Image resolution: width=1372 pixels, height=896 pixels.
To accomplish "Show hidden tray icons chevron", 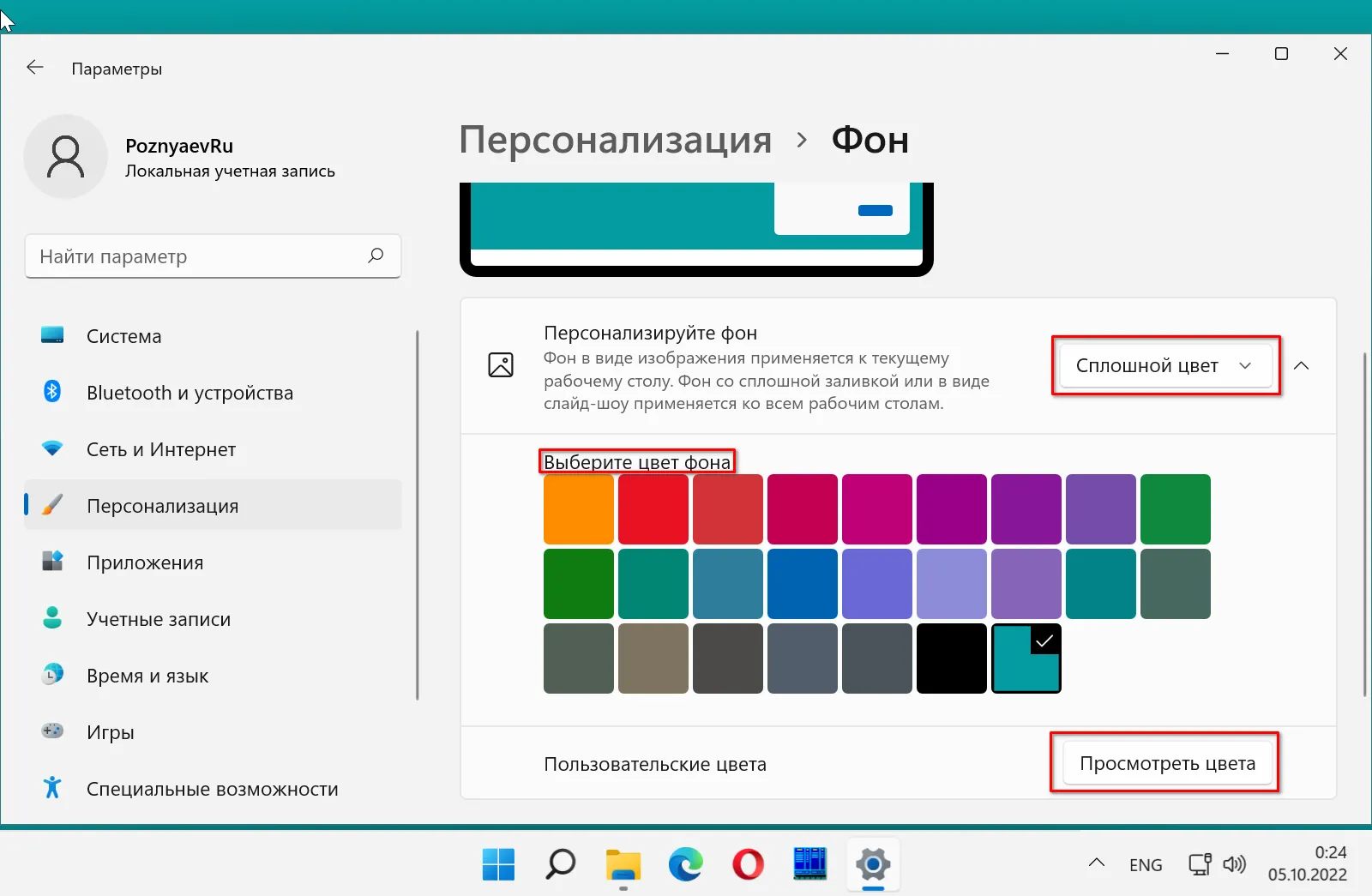I will pos(1097,863).
